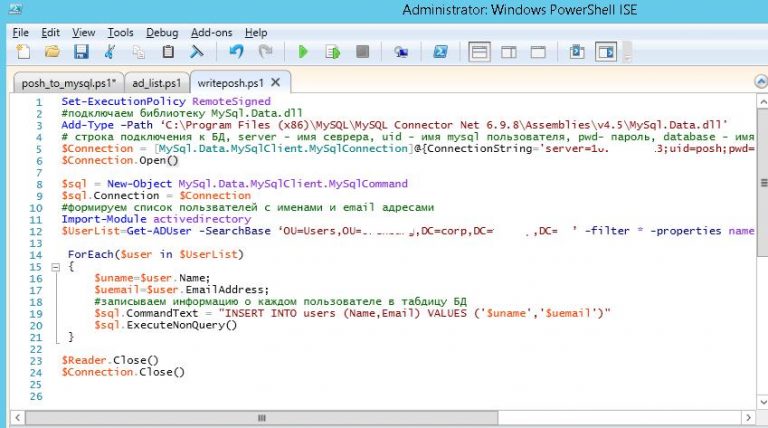
Task: Redo the edit with the grey arrow
Action: tap(265, 52)
